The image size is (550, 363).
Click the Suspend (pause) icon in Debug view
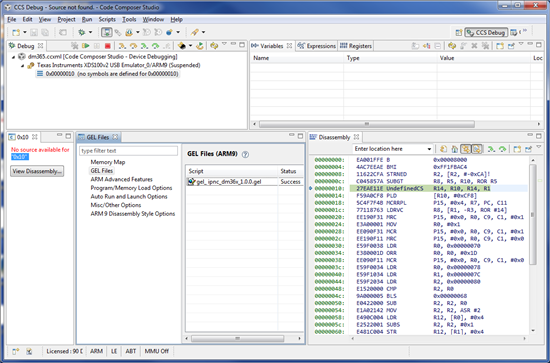[x=97, y=46]
